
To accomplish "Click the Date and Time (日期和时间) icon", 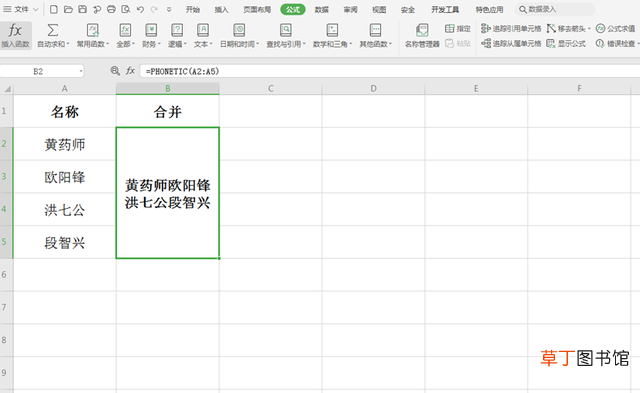I will tap(239, 30).
